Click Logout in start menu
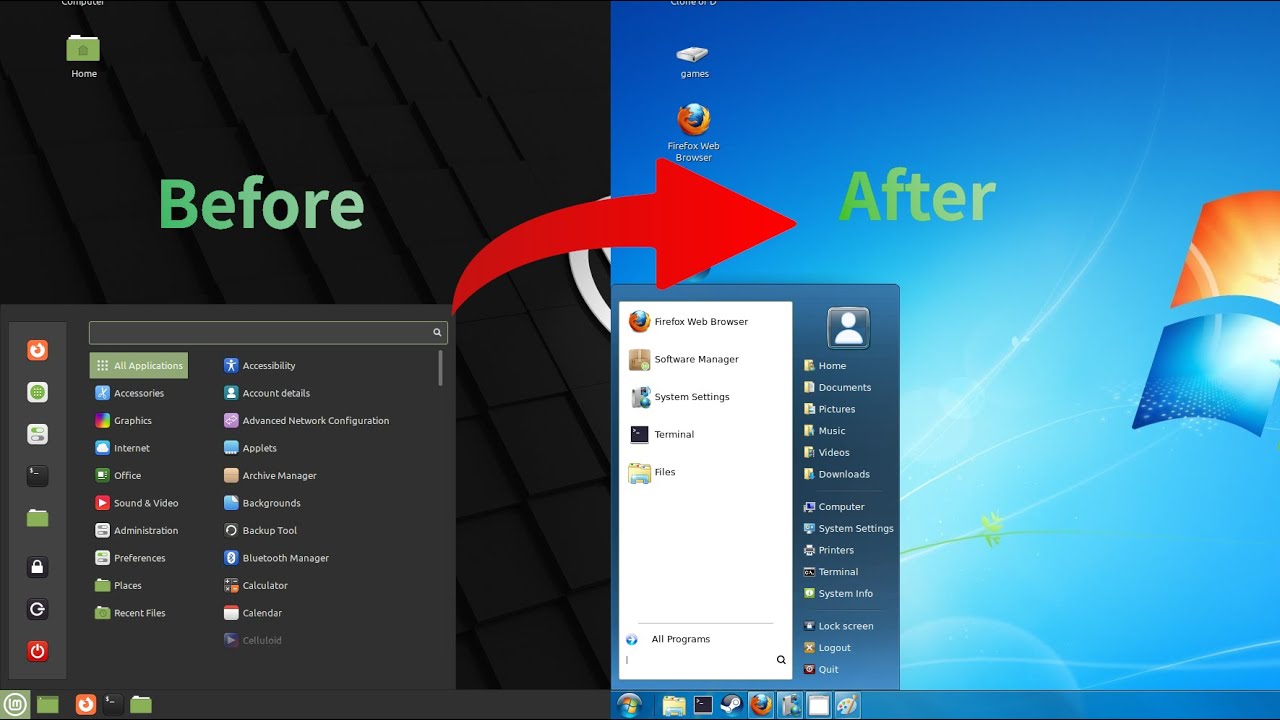The image size is (1280, 720). coord(827,648)
